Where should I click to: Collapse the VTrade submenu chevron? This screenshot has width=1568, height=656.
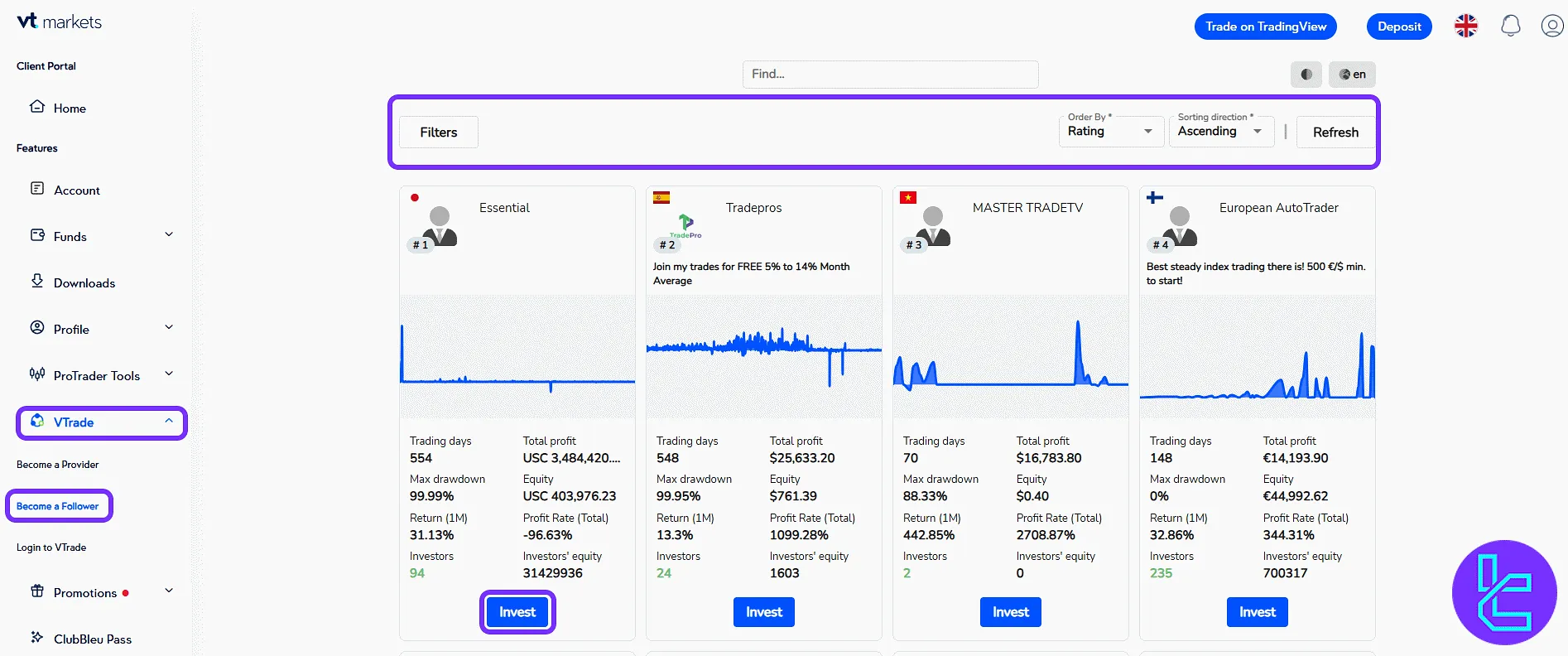(x=169, y=421)
